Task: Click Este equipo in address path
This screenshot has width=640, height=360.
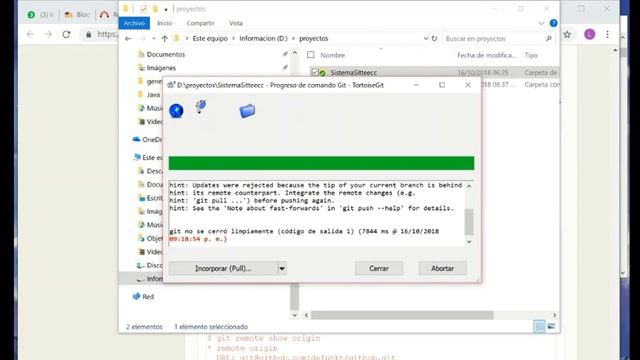Action: [210, 38]
